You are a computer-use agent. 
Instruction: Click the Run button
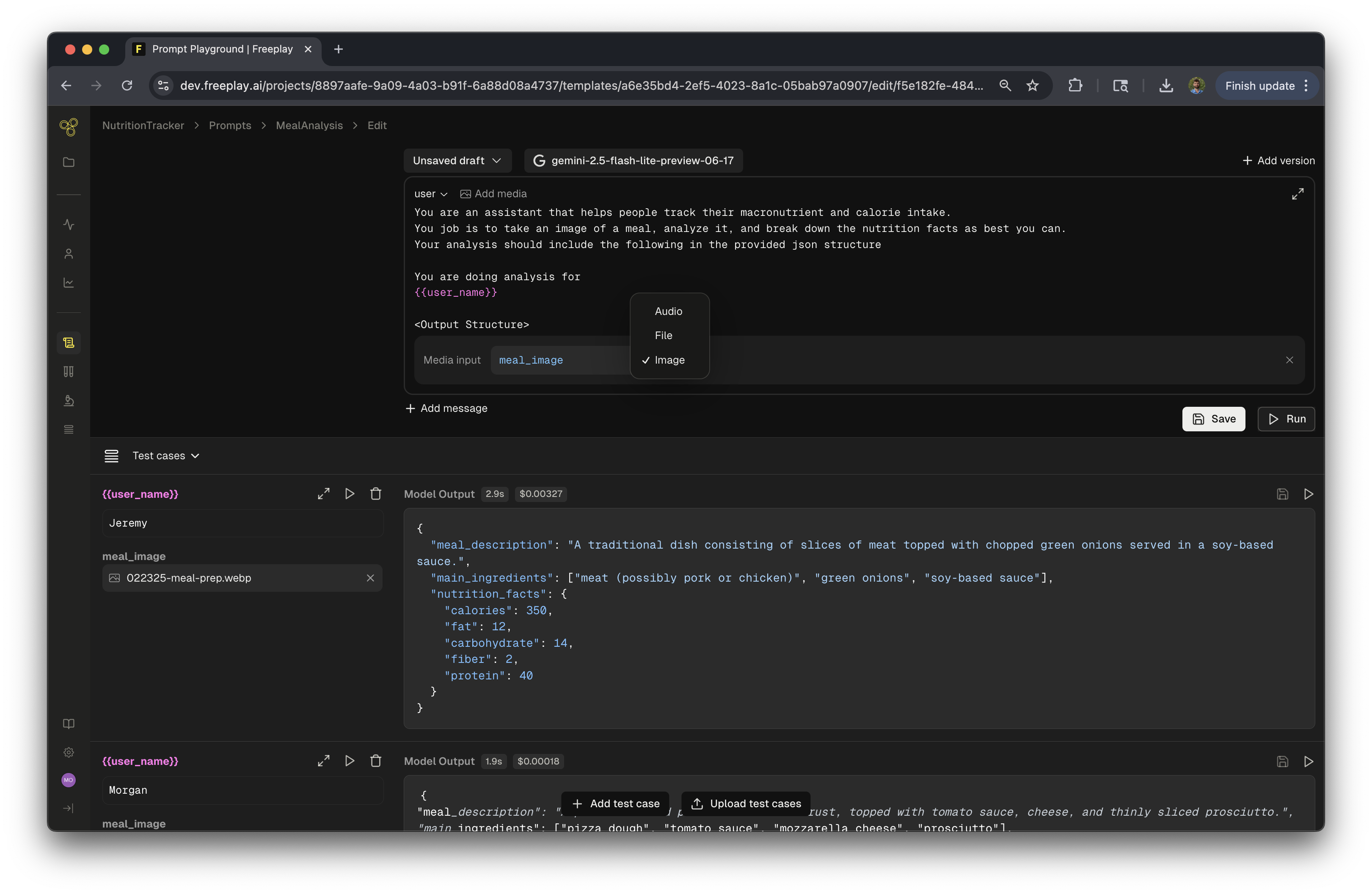pyautogui.click(x=1286, y=419)
